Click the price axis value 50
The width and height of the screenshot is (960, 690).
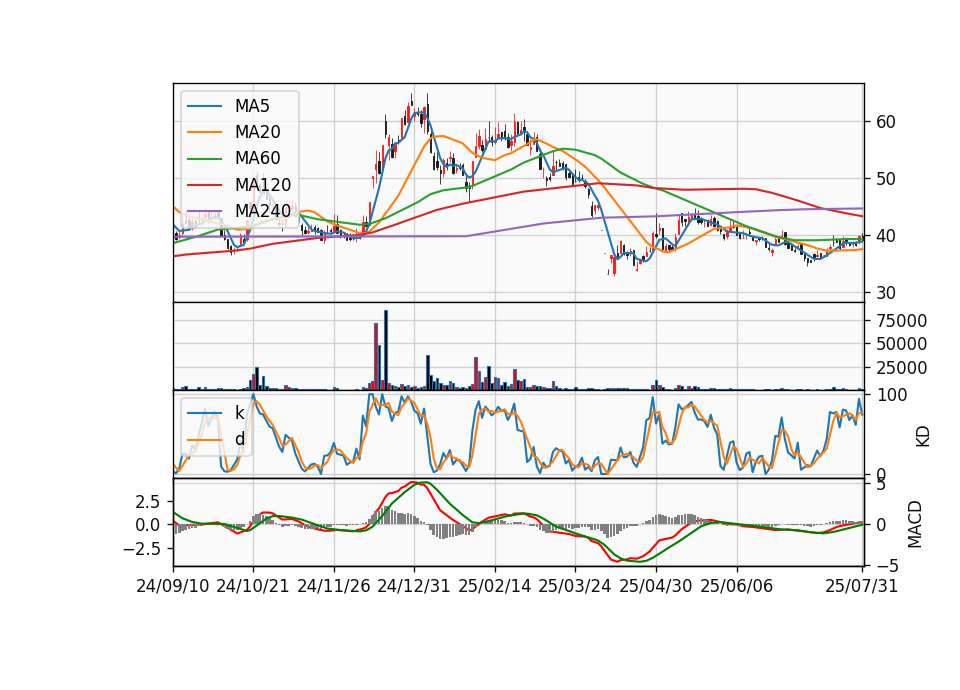tap(886, 179)
